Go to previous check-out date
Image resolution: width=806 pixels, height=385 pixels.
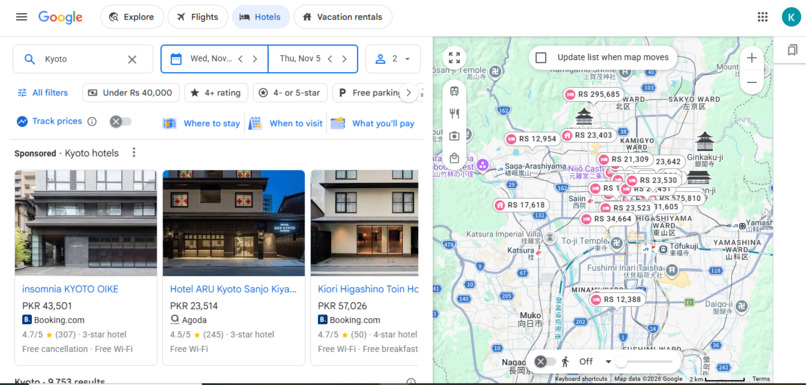coord(330,59)
